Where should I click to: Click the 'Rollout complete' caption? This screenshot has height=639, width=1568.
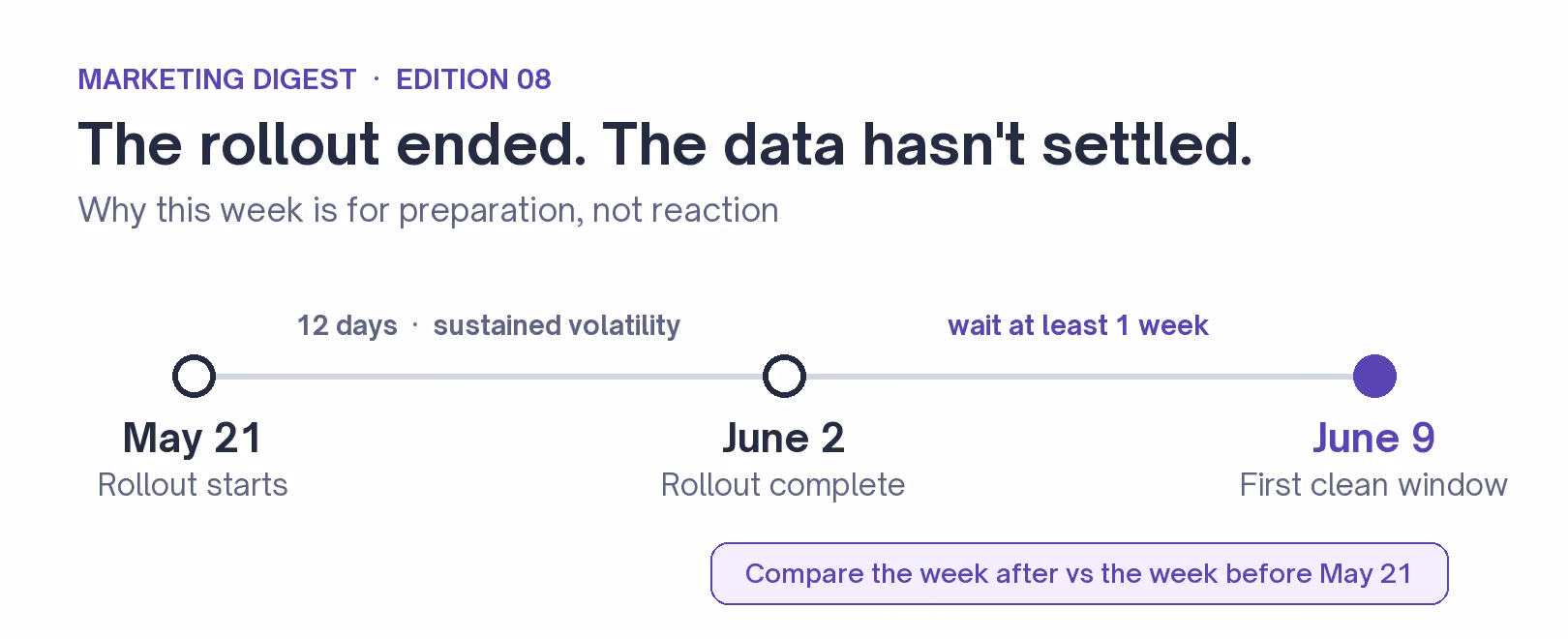(x=783, y=485)
